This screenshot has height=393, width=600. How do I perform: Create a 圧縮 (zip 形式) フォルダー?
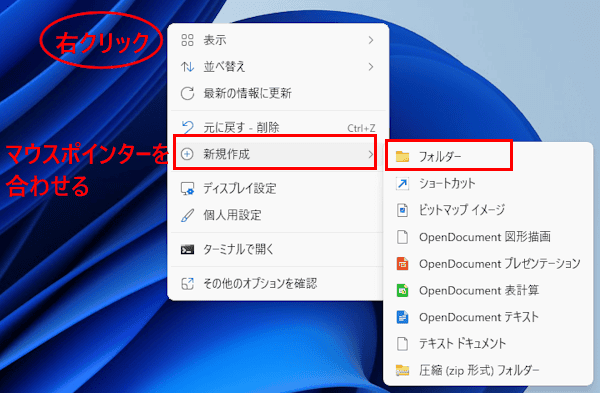point(488,370)
